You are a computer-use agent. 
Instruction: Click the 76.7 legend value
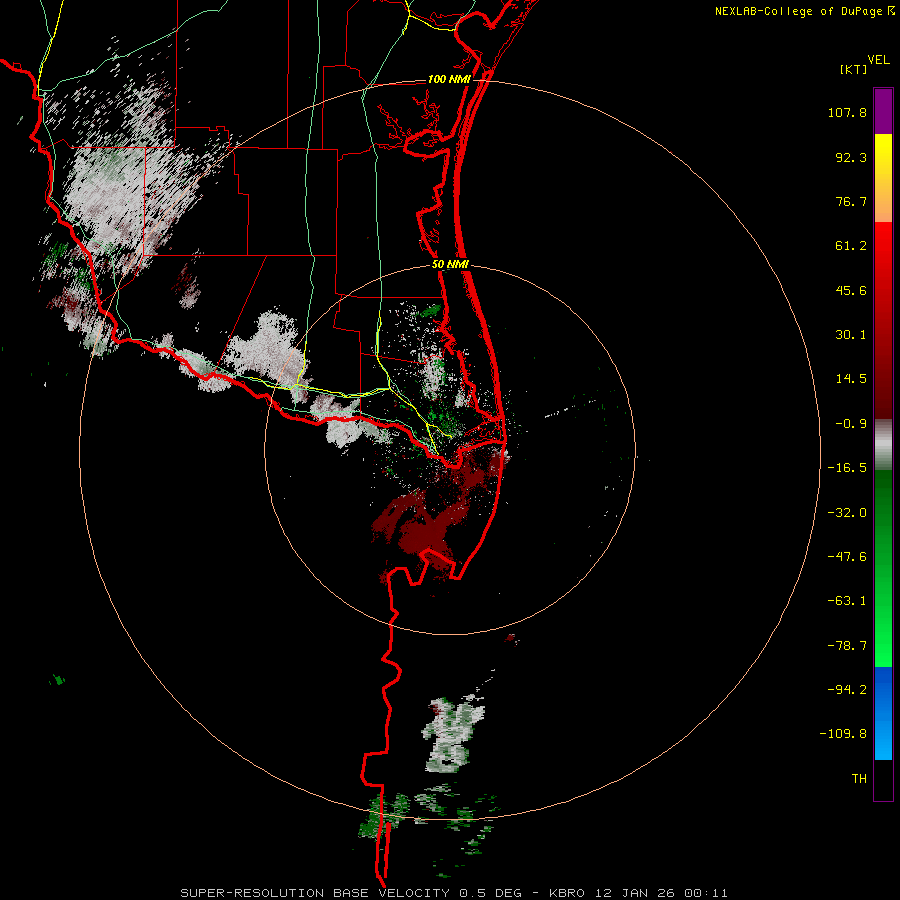click(x=851, y=201)
